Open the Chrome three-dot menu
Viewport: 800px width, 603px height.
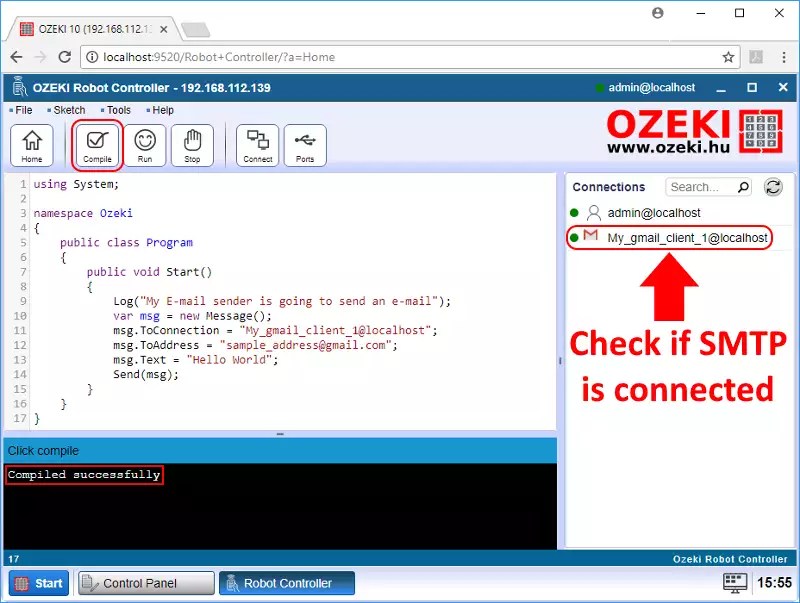pos(784,57)
